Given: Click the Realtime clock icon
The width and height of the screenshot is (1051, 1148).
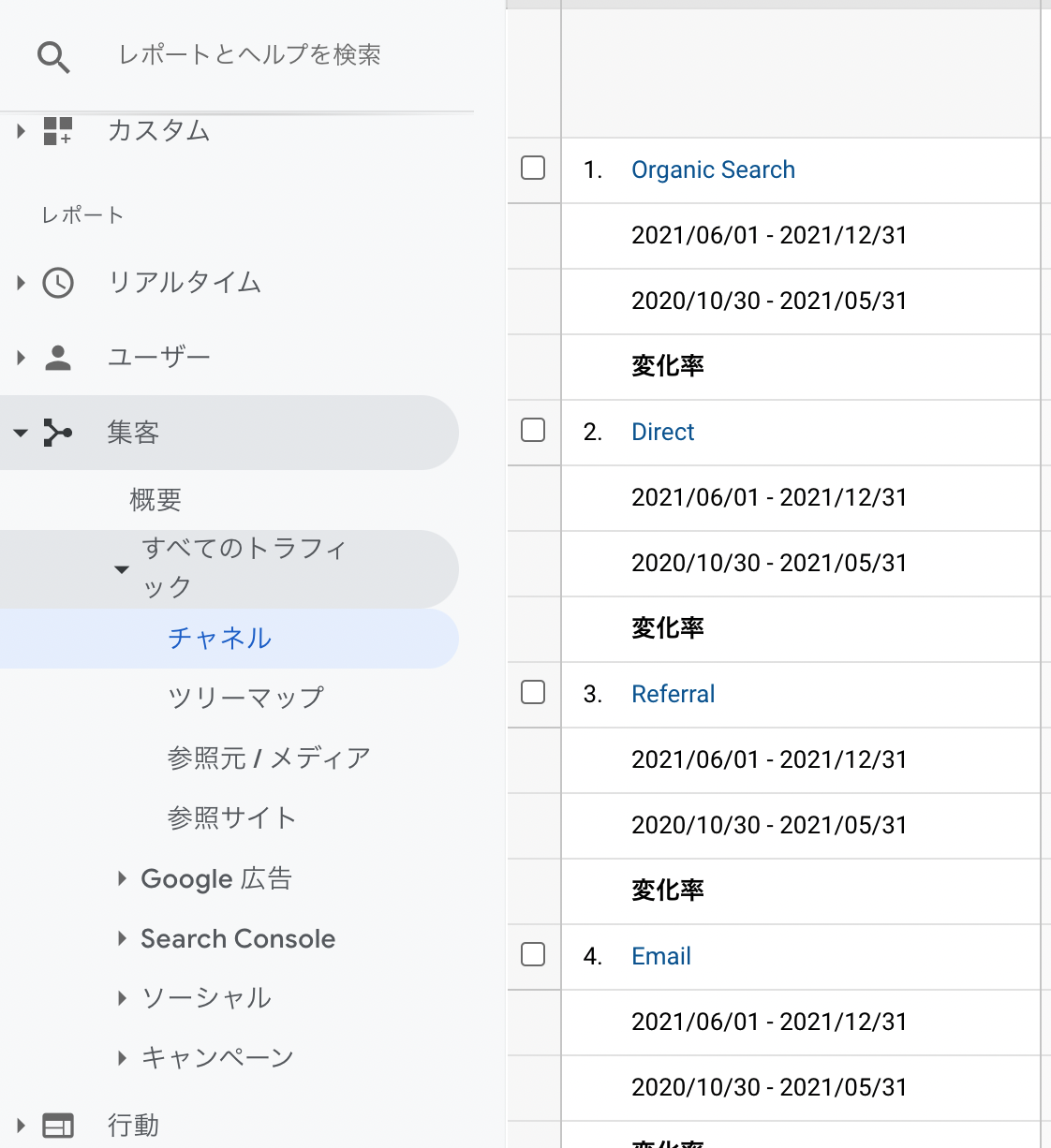Looking at the screenshot, I should coord(58,283).
